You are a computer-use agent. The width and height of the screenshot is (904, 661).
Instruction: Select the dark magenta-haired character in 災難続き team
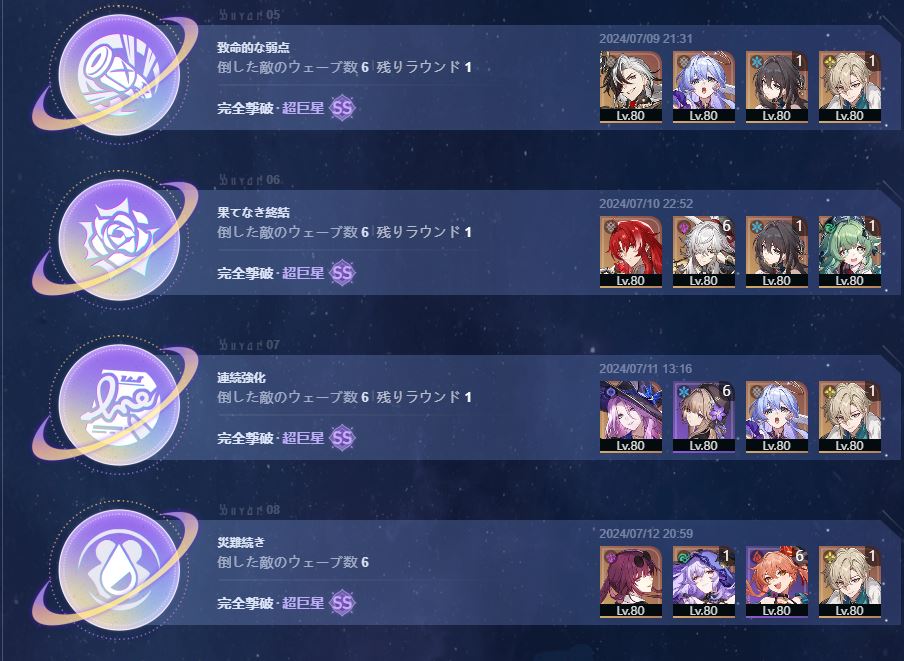631,582
